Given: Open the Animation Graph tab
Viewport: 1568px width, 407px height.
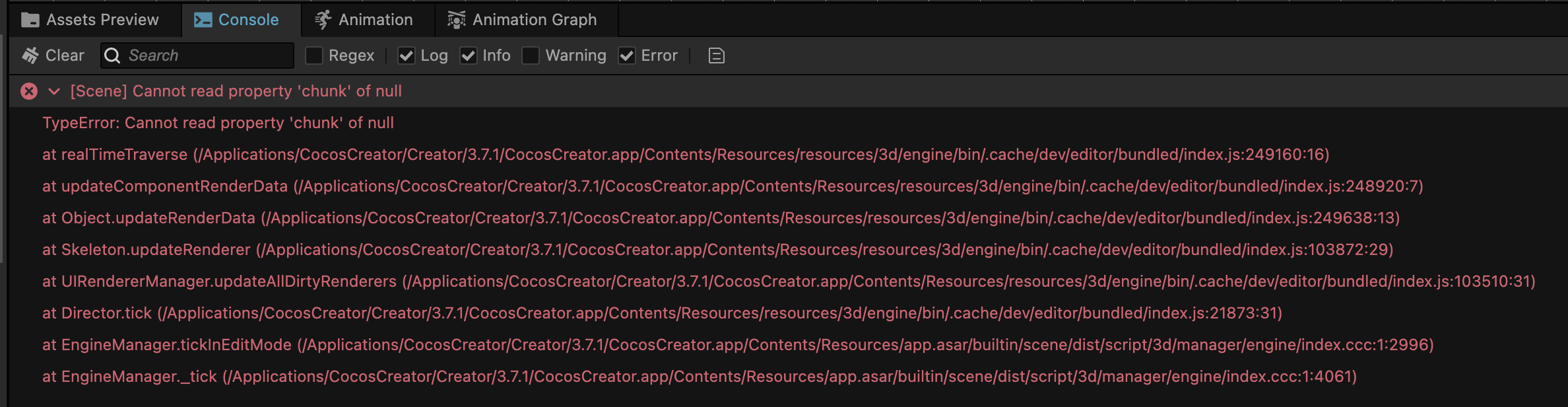Looking at the screenshot, I should point(534,20).
